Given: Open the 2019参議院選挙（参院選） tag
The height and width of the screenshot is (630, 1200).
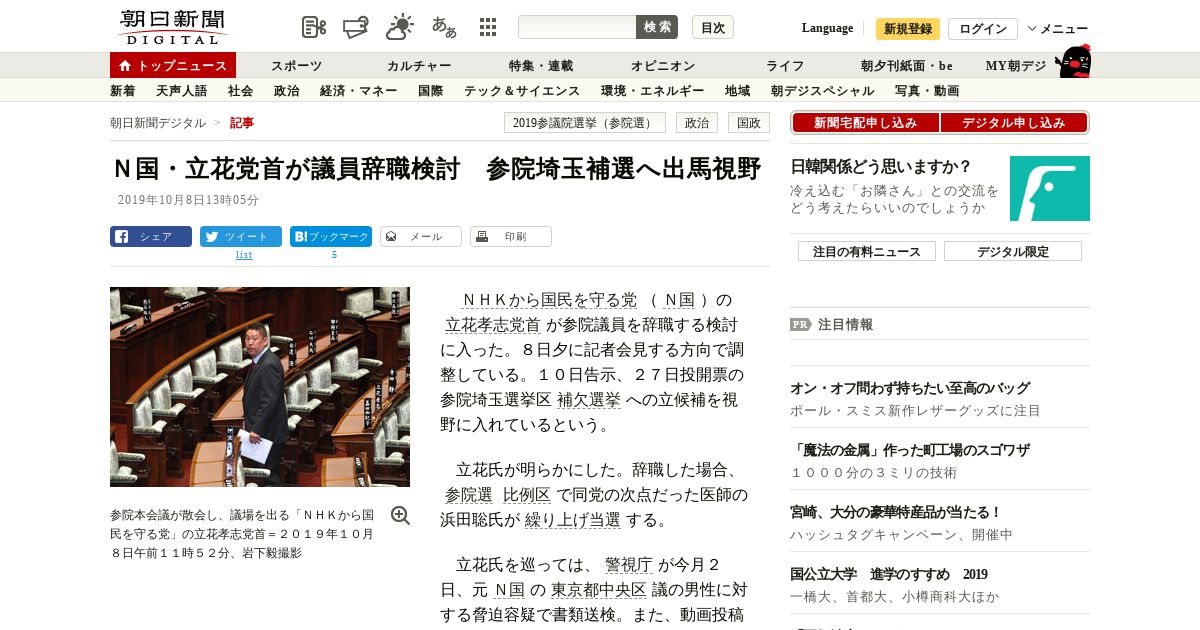Looking at the screenshot, I should (x=585, y=123).
